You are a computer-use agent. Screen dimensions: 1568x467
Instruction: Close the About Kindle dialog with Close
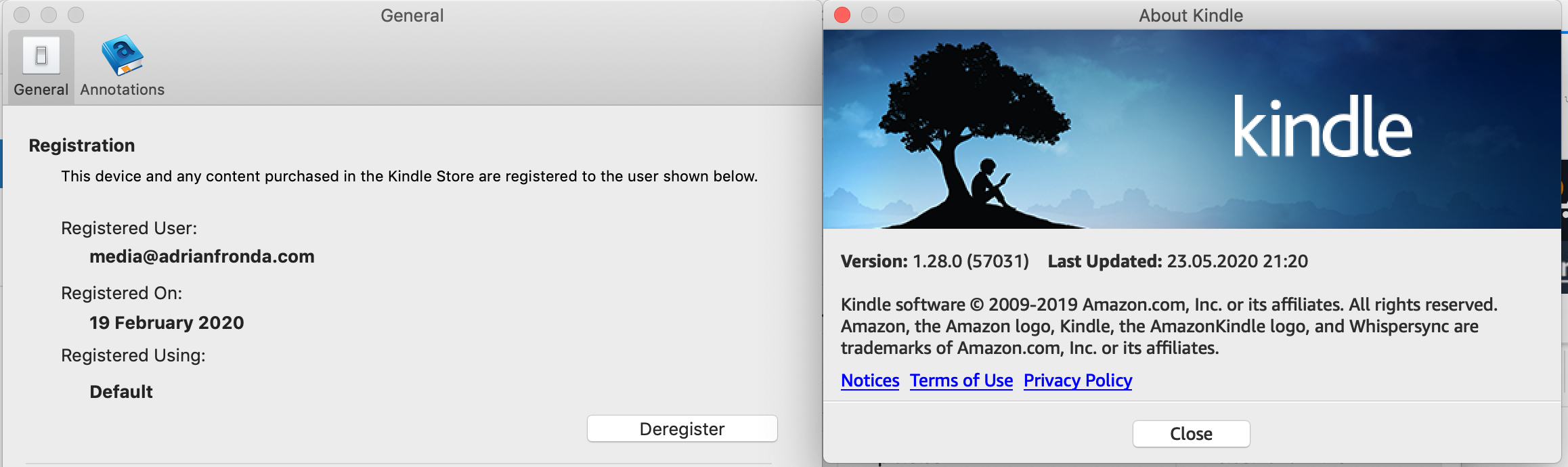(x=1191, y=434)
